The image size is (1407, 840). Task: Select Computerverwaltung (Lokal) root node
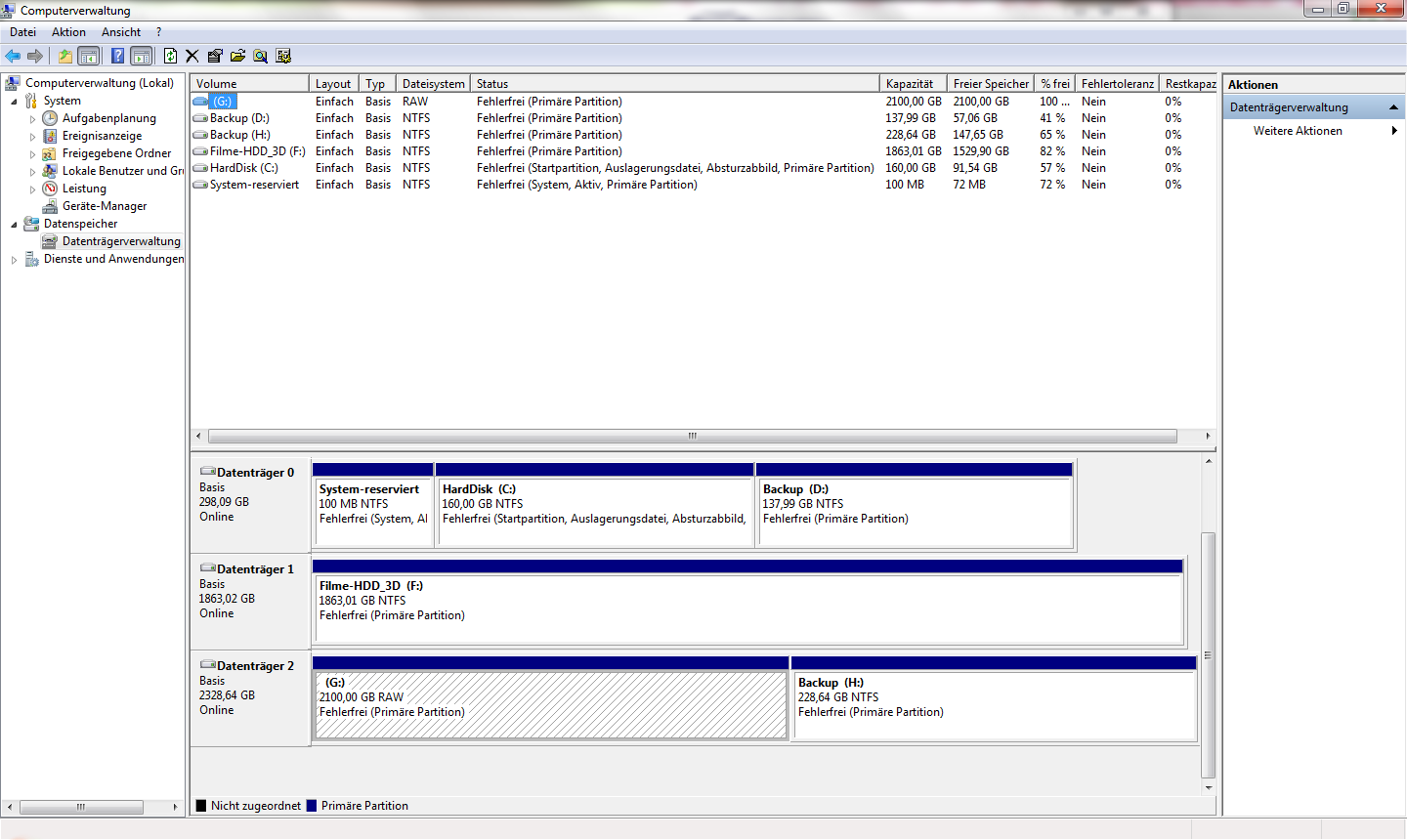tap(99, 83)
